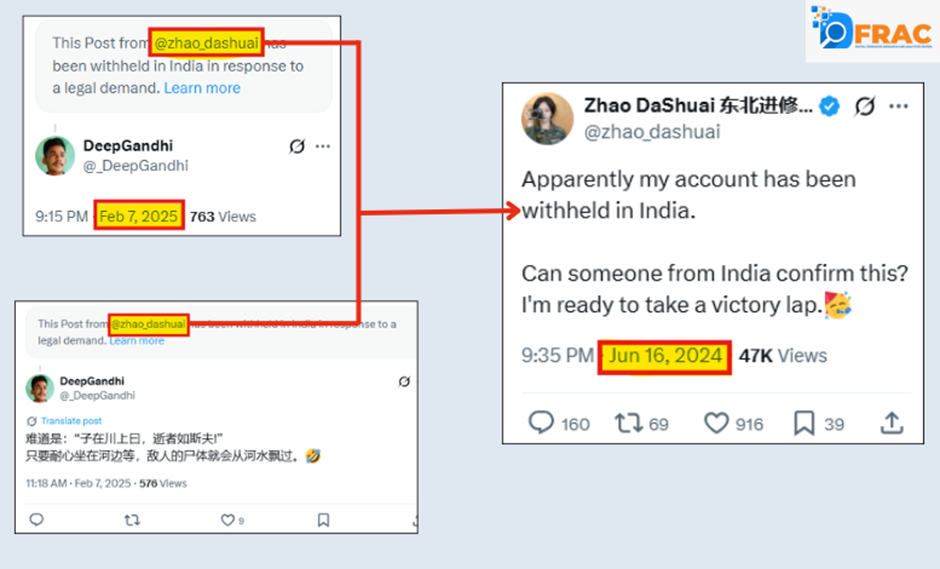The image size is (940, 569).
Task: Click verified badge next to Zhao DaShuai
Action: [x=830, y=107]
